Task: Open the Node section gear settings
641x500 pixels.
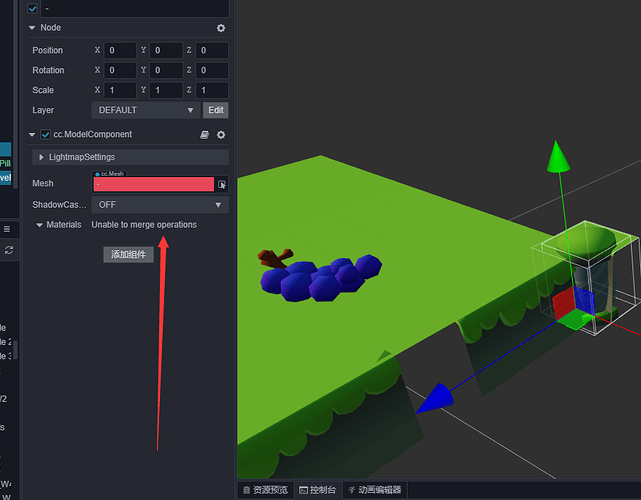Action: click(221, 28)
